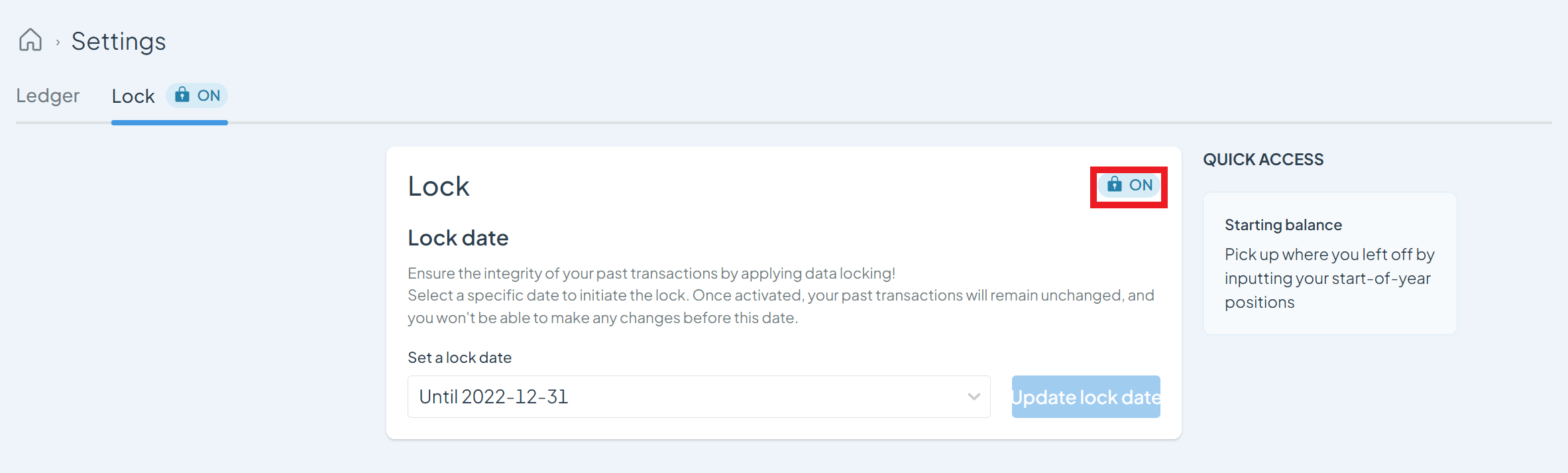Click the lock icon in card ON badge
The height and width of the screenshot is (473, 1568).
(1115, 184)
